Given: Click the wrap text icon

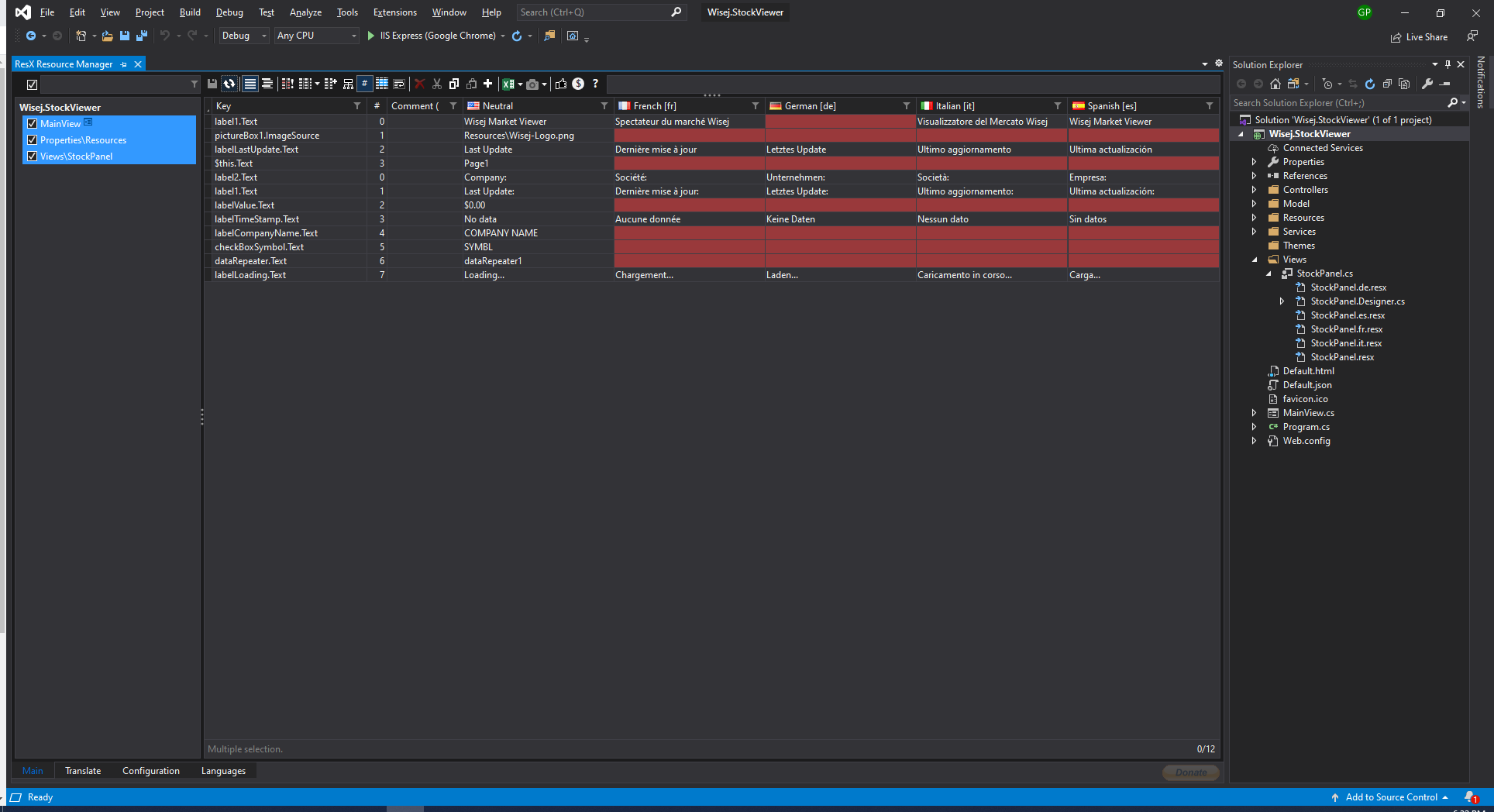Looking at the screenshot, I should coord(399,84).
